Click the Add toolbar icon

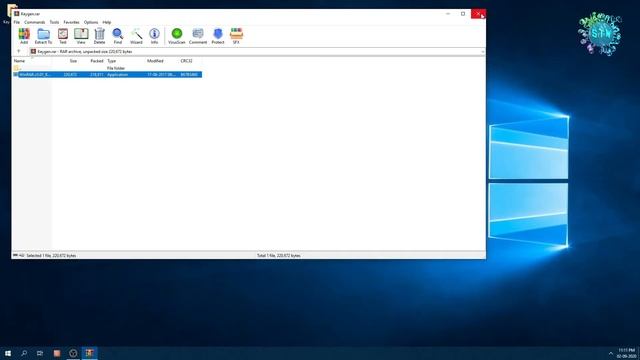[x=24, y=36]
